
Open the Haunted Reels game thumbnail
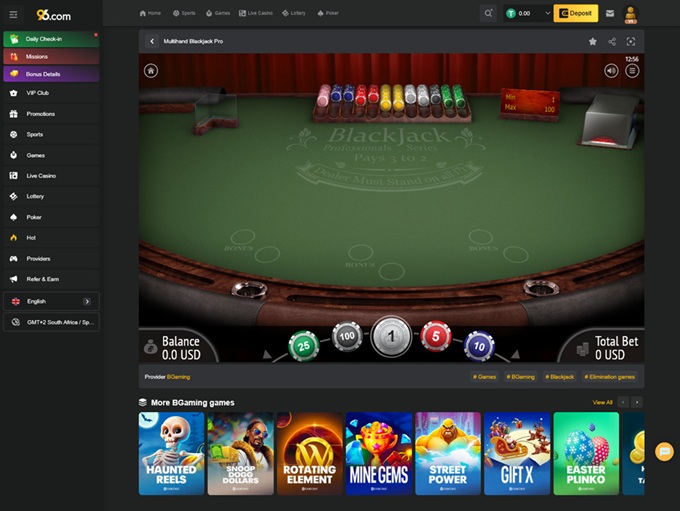[172, 453]
